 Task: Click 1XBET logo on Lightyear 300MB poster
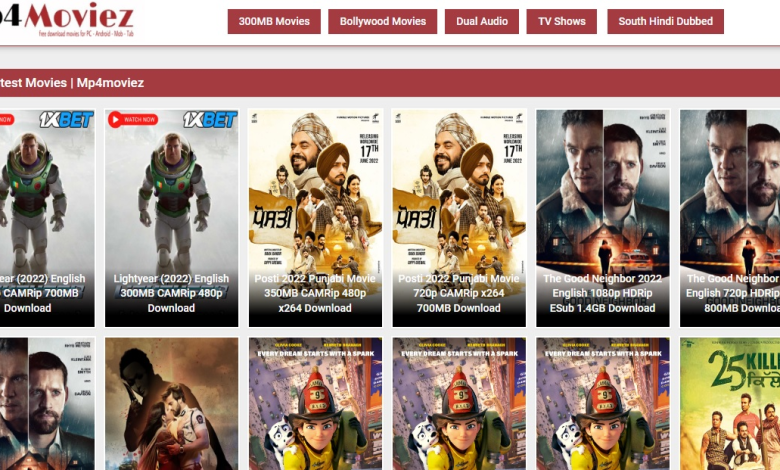point(209,119)
